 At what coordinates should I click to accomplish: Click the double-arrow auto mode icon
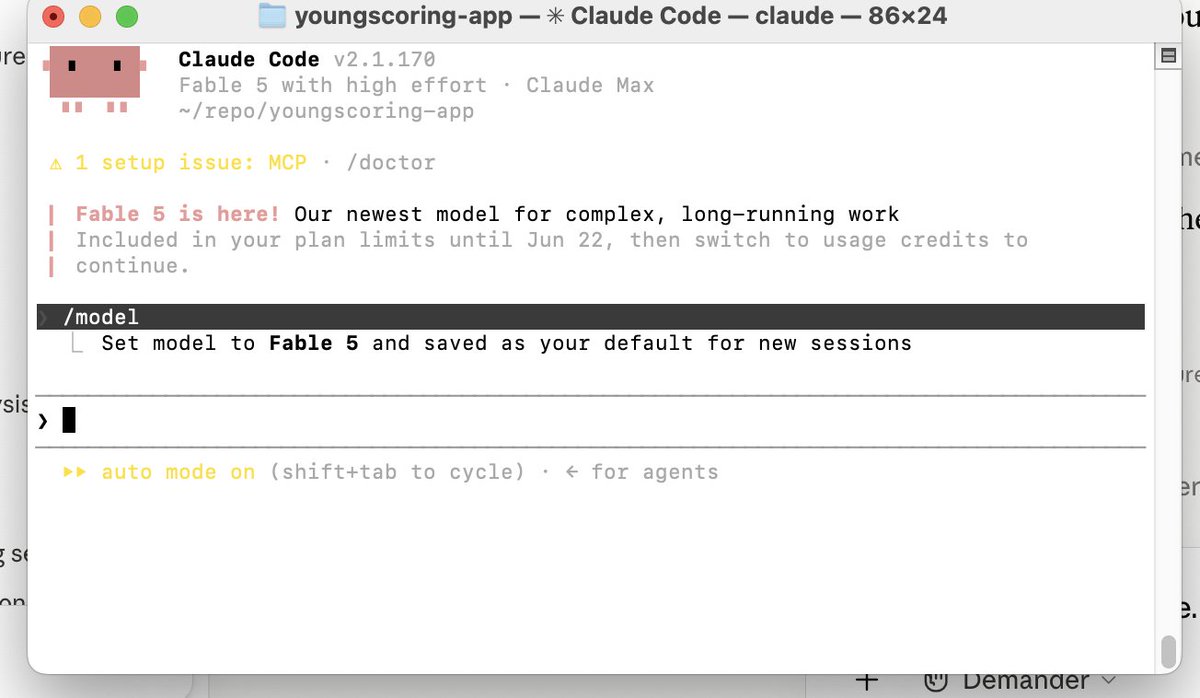point(75,472)
